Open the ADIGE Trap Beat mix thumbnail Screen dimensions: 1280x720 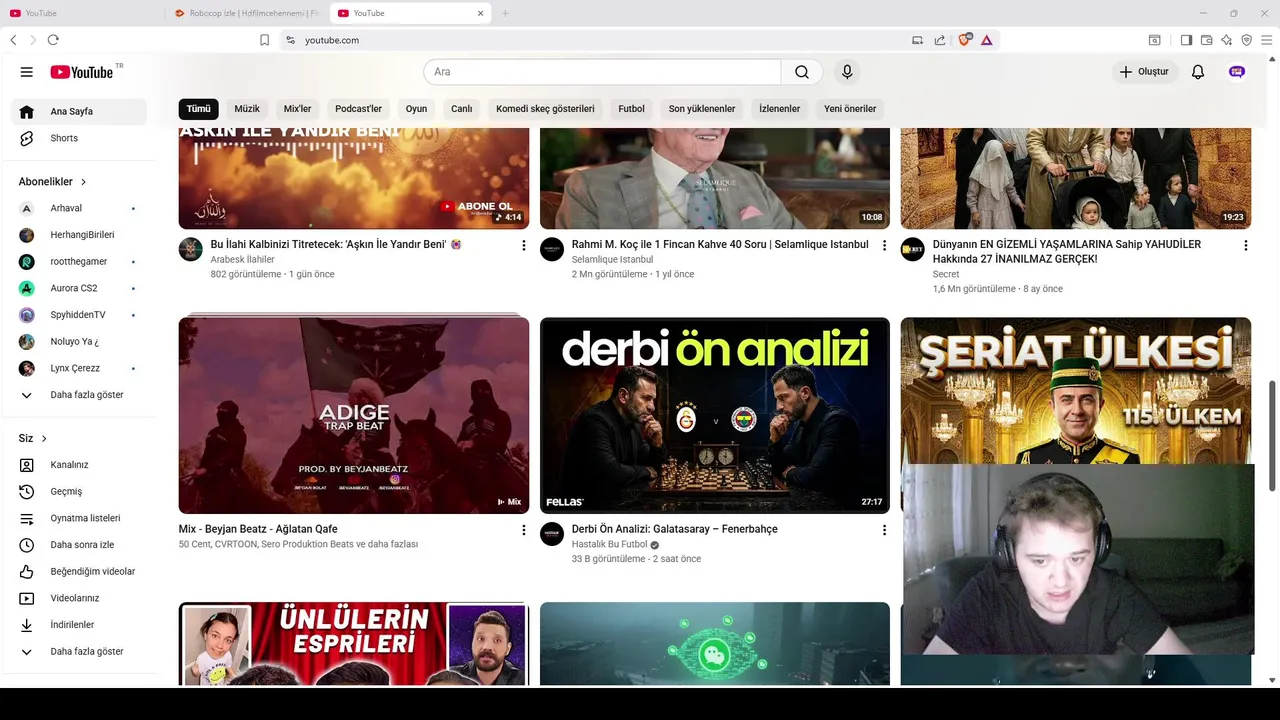coord(354,415)
